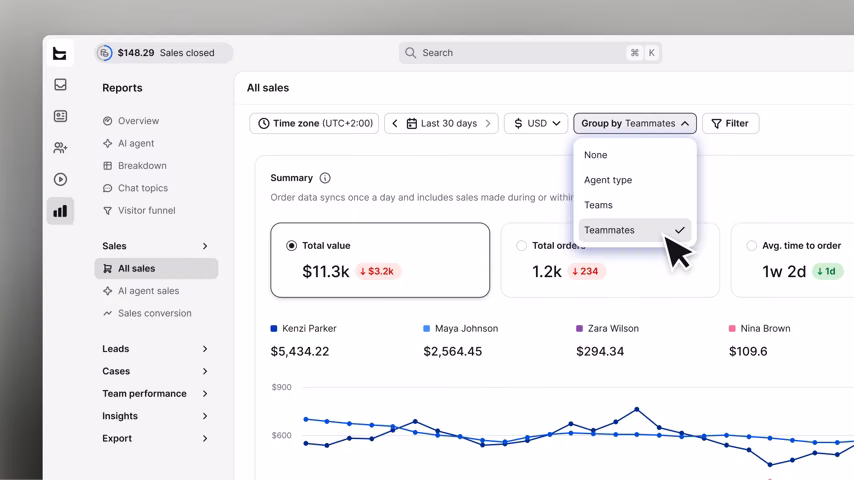Click the $600 chart axis label
Viewport: 854px width, 480px height.
pos(282,435)
